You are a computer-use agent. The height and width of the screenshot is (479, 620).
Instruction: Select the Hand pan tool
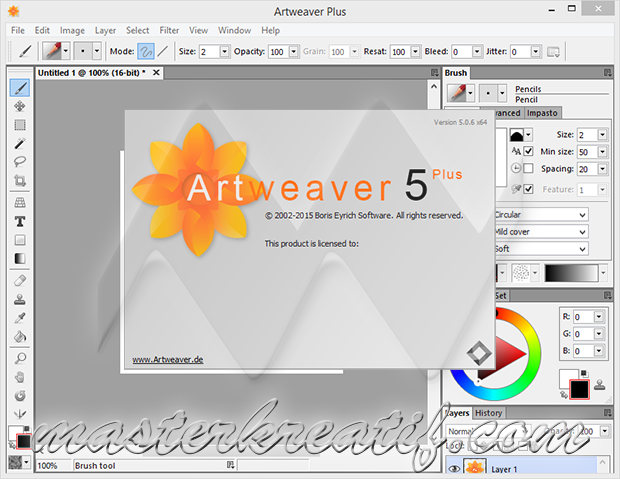[x=20, y=377]
